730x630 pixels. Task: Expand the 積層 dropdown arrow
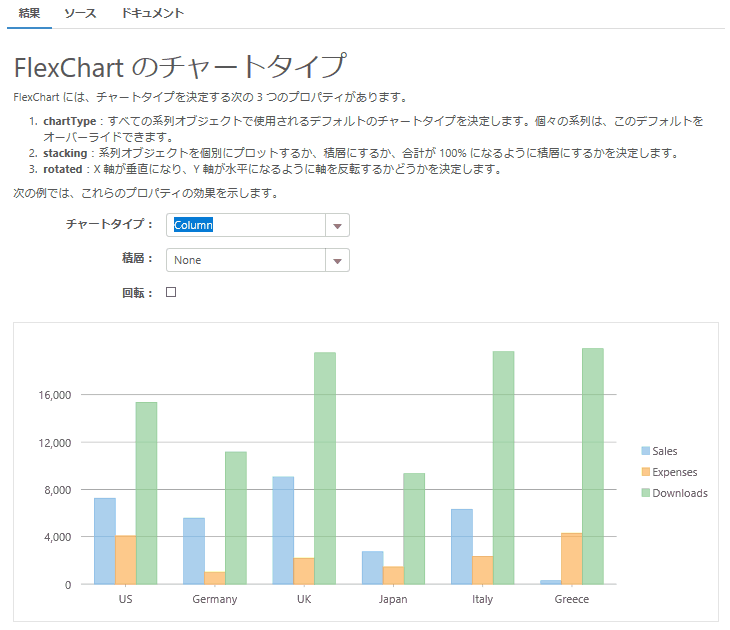(338, 260)
